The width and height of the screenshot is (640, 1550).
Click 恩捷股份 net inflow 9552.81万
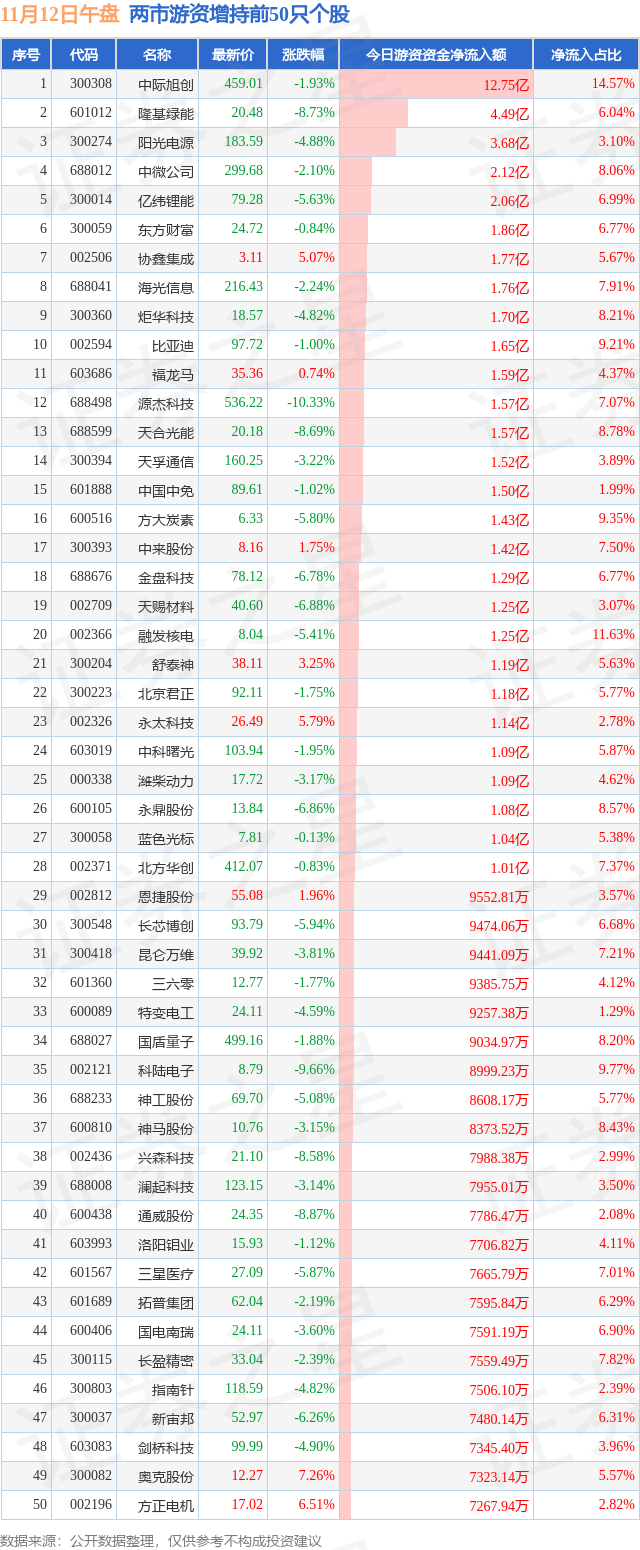(x=498, y=897)
